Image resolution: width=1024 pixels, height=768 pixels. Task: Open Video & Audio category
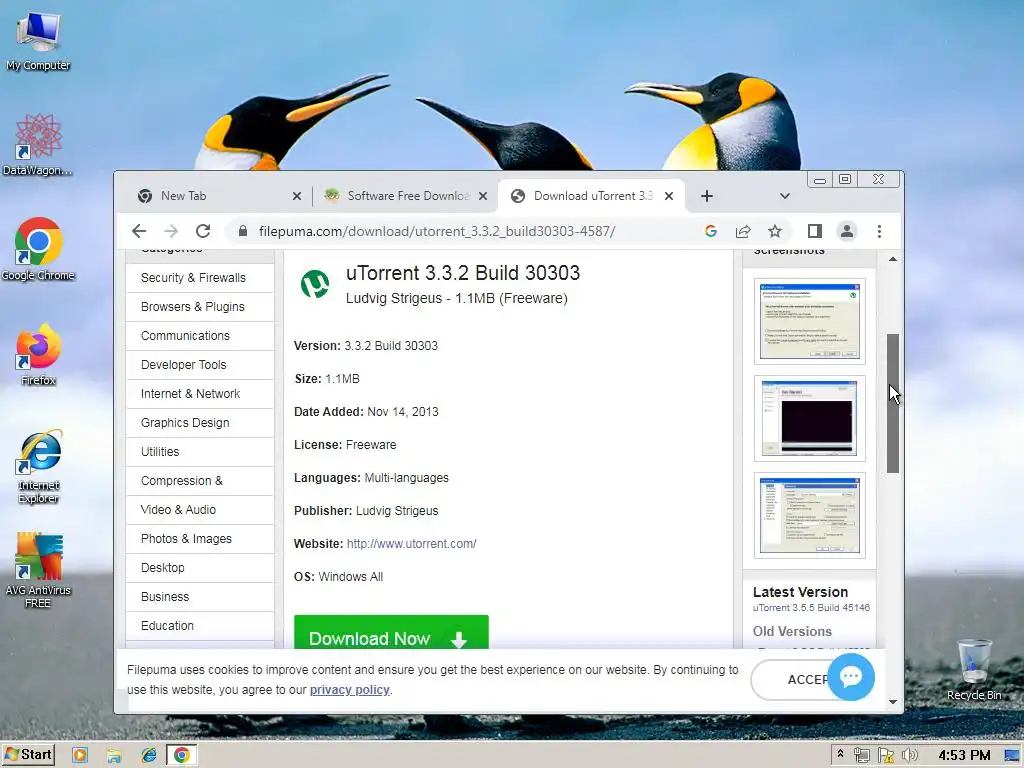(199, 510)
